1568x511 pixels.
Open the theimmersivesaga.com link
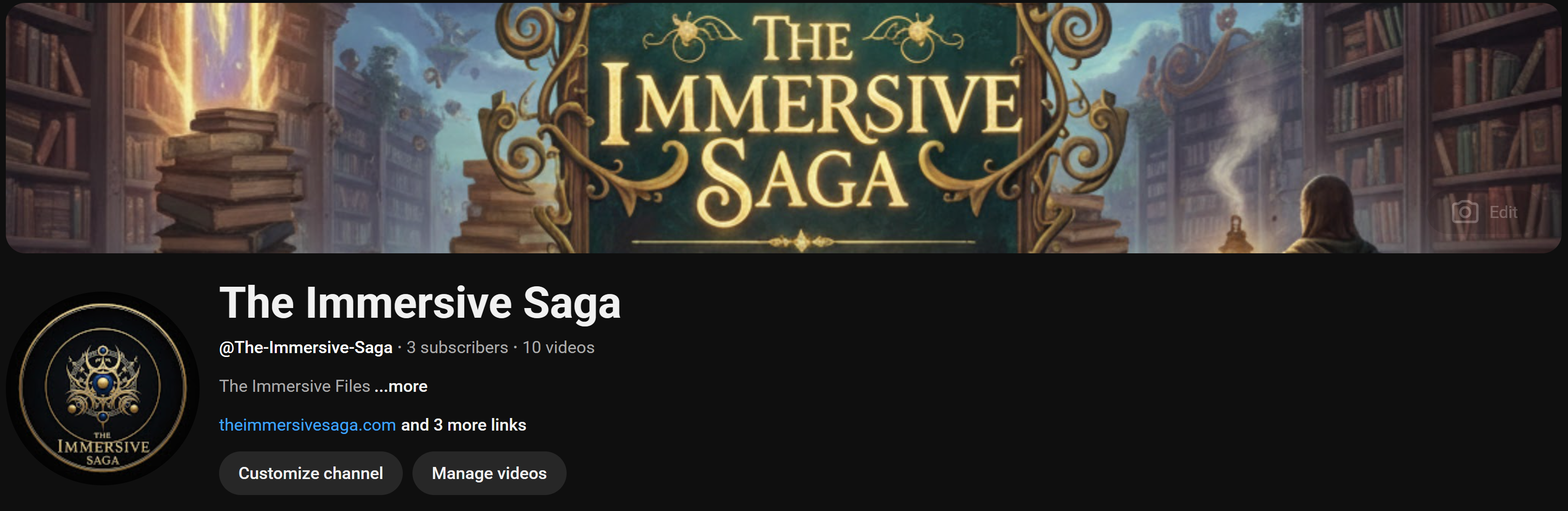[x=307, y=425]
